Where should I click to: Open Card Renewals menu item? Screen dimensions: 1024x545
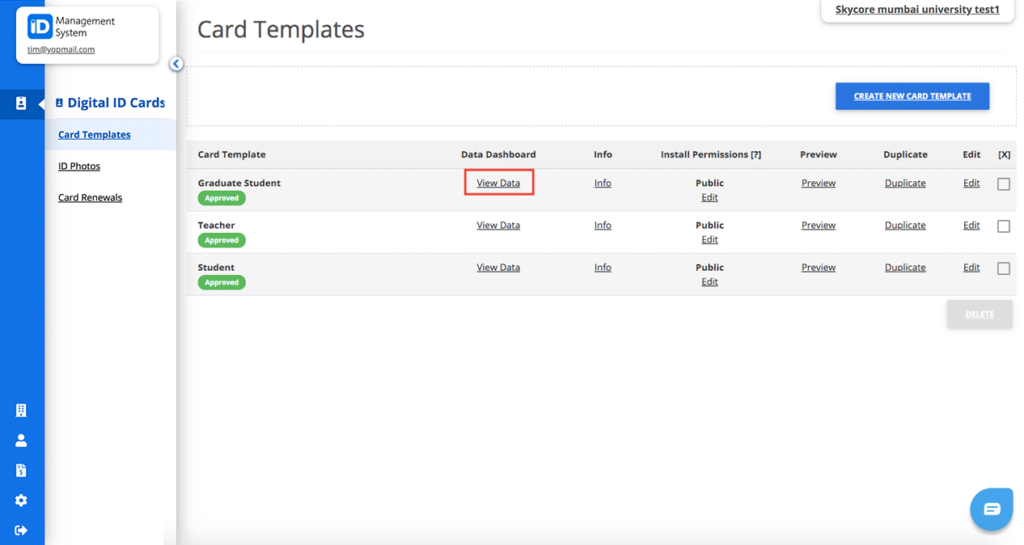(90, 197)
